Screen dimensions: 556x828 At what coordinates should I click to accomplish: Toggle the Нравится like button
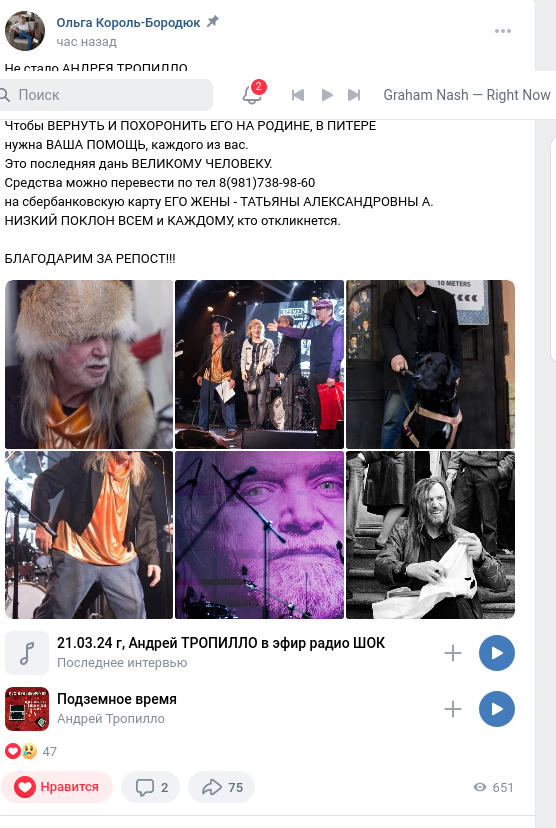57,787
